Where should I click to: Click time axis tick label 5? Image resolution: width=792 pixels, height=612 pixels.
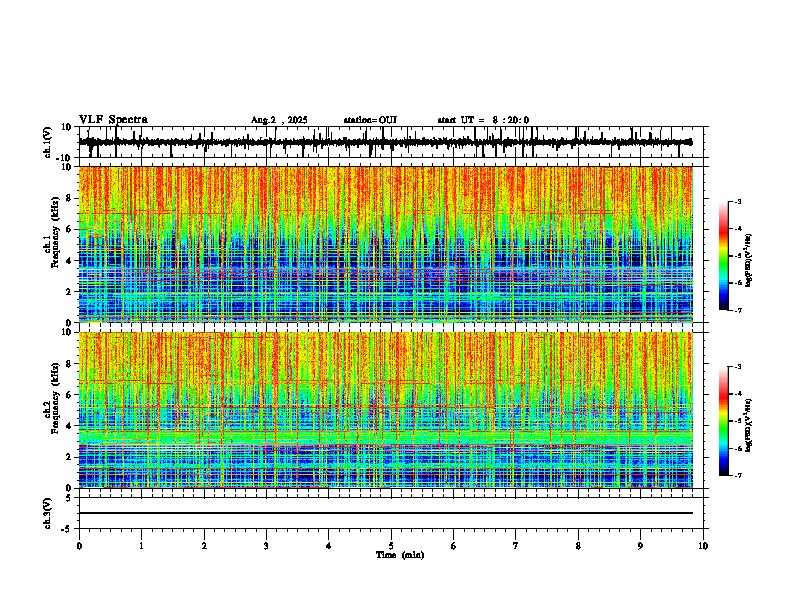[x=391, y=546]
